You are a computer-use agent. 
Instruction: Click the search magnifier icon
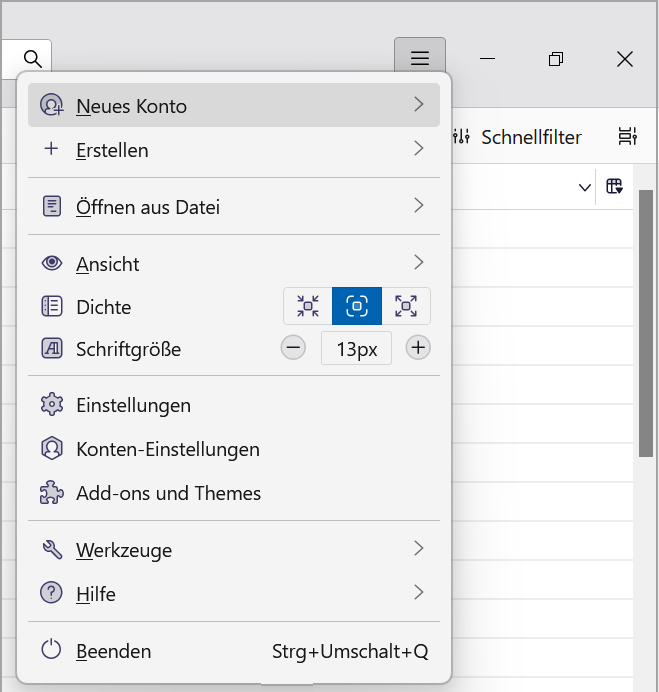point(32,59)
